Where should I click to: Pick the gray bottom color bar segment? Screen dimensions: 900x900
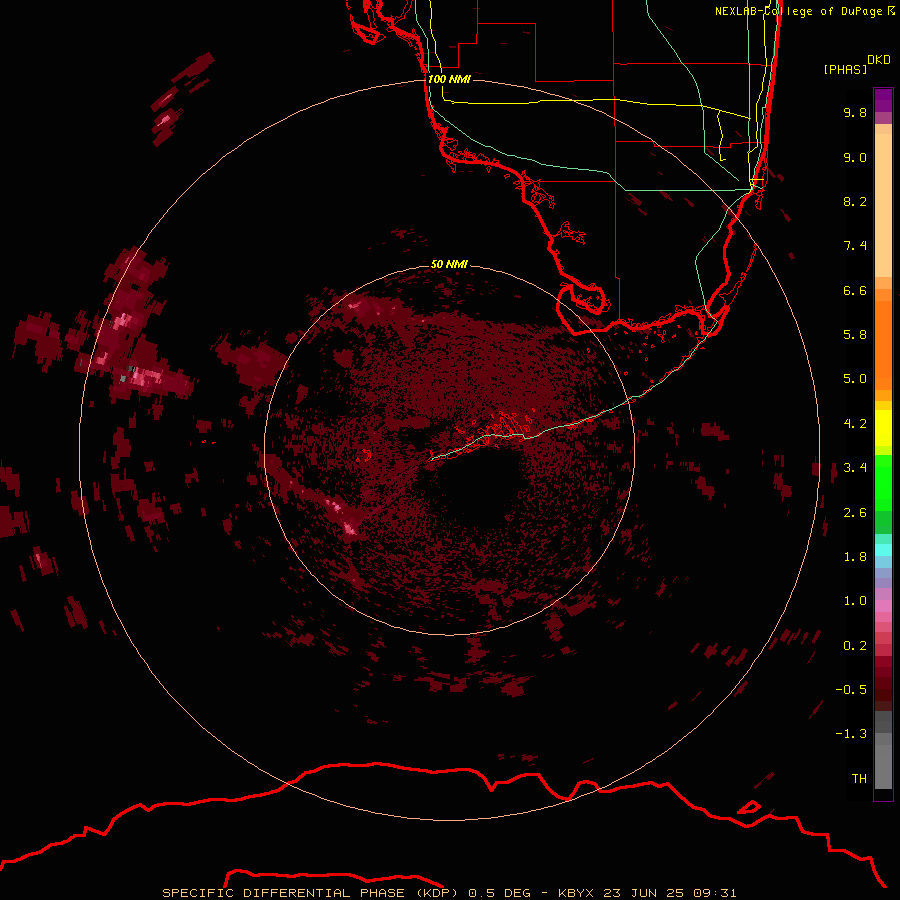click(883, 766)
